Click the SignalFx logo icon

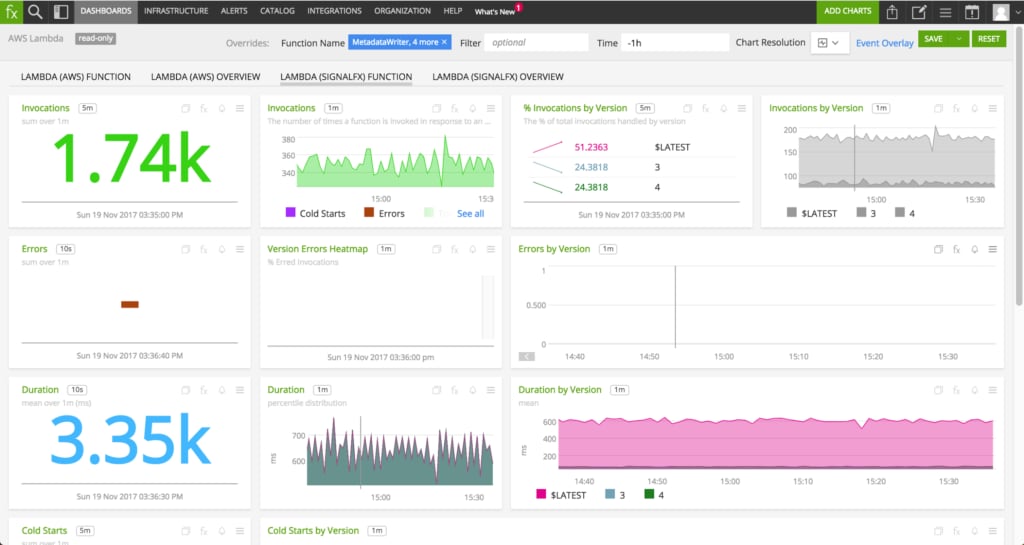tap(11, 12)
